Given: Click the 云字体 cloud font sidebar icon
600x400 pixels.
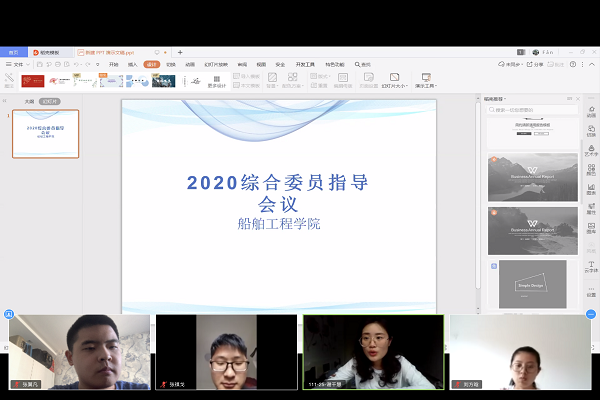Looking at the screenshot, I should pyautogui.click(x=591, y=266).
